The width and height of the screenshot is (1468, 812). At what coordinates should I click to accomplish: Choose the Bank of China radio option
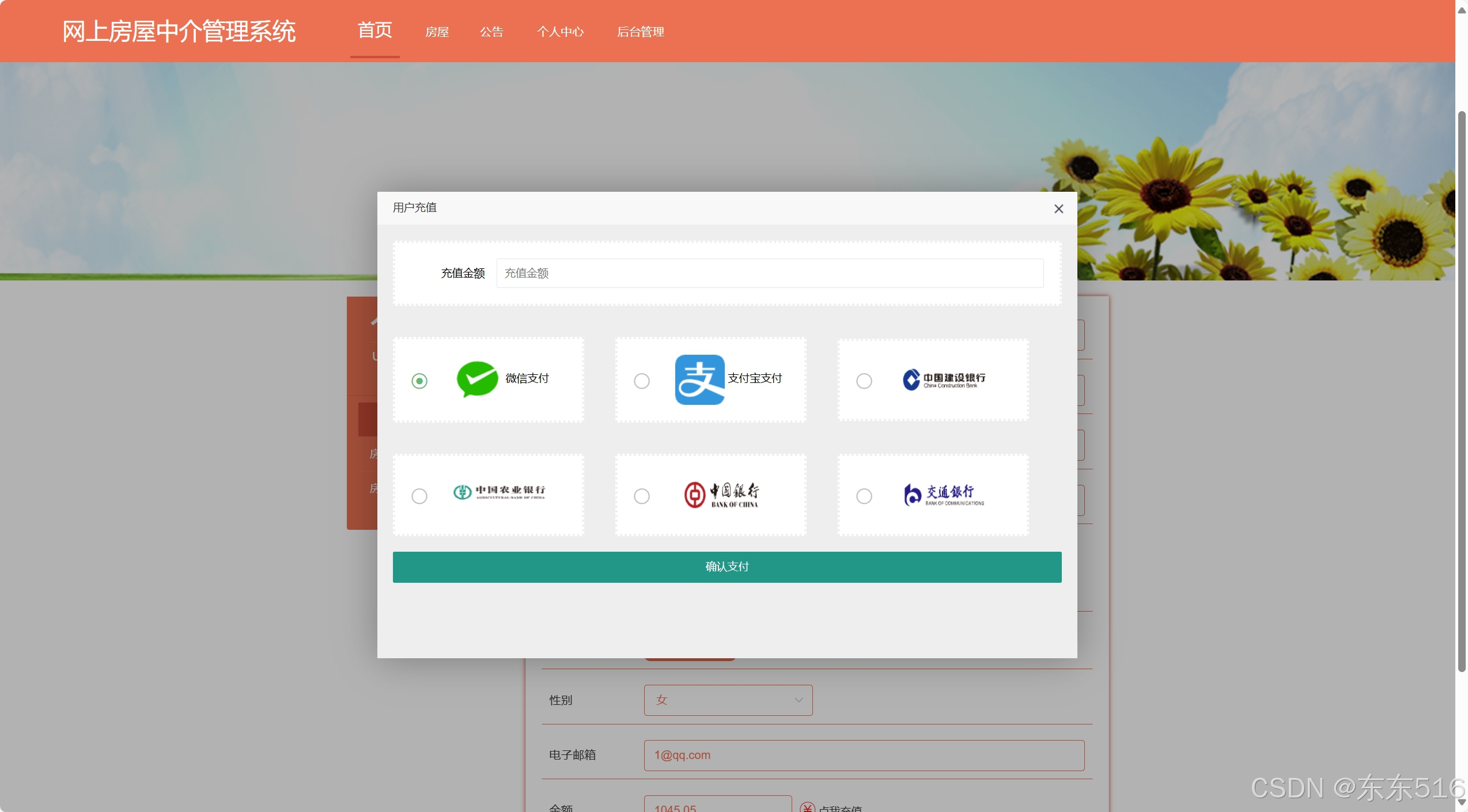(x=642, y=496)
